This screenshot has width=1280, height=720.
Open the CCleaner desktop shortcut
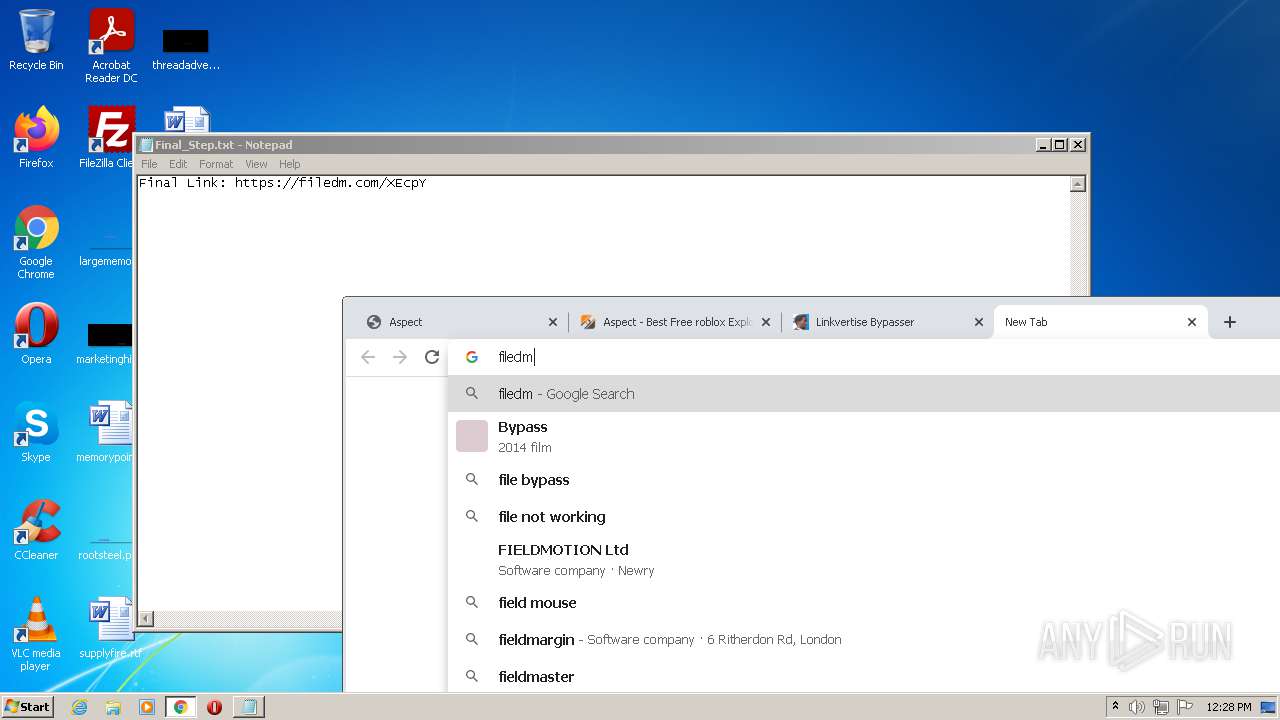tap(36, 529)
